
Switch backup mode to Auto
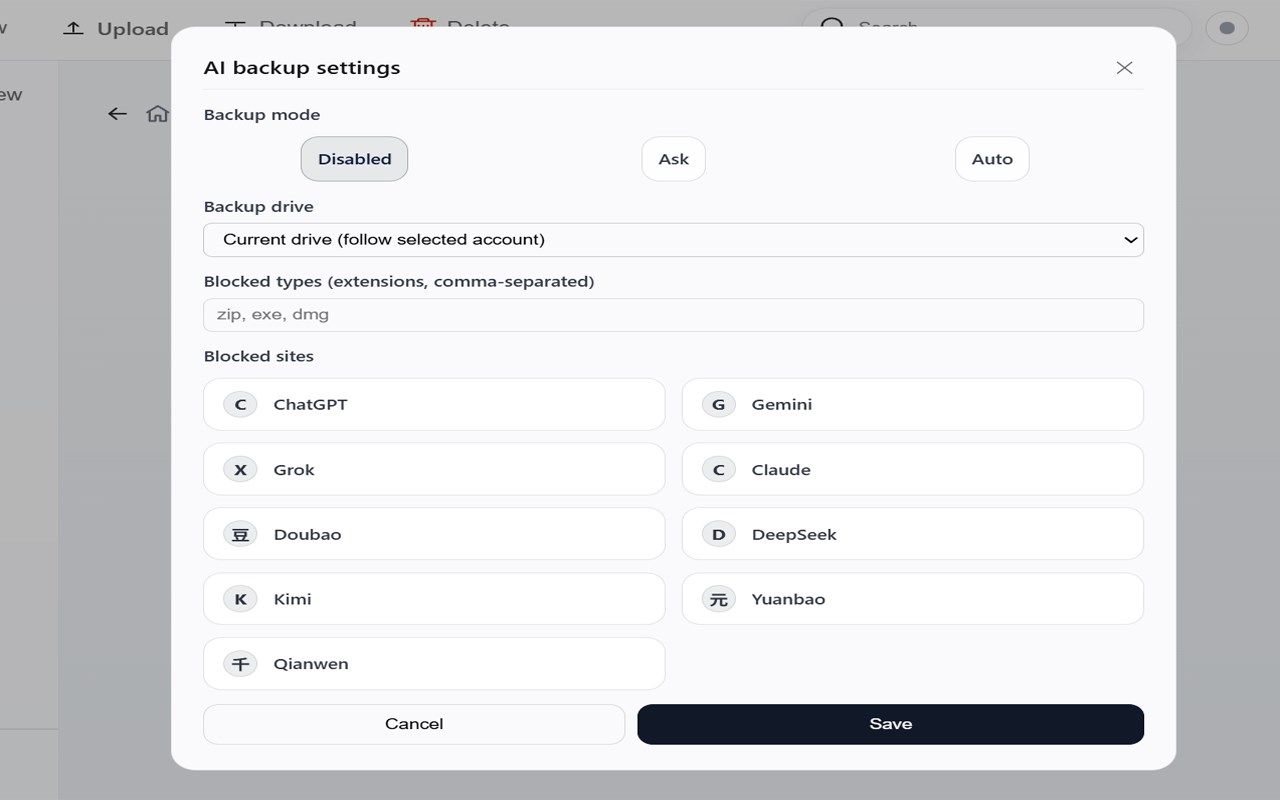pos(992,159)
